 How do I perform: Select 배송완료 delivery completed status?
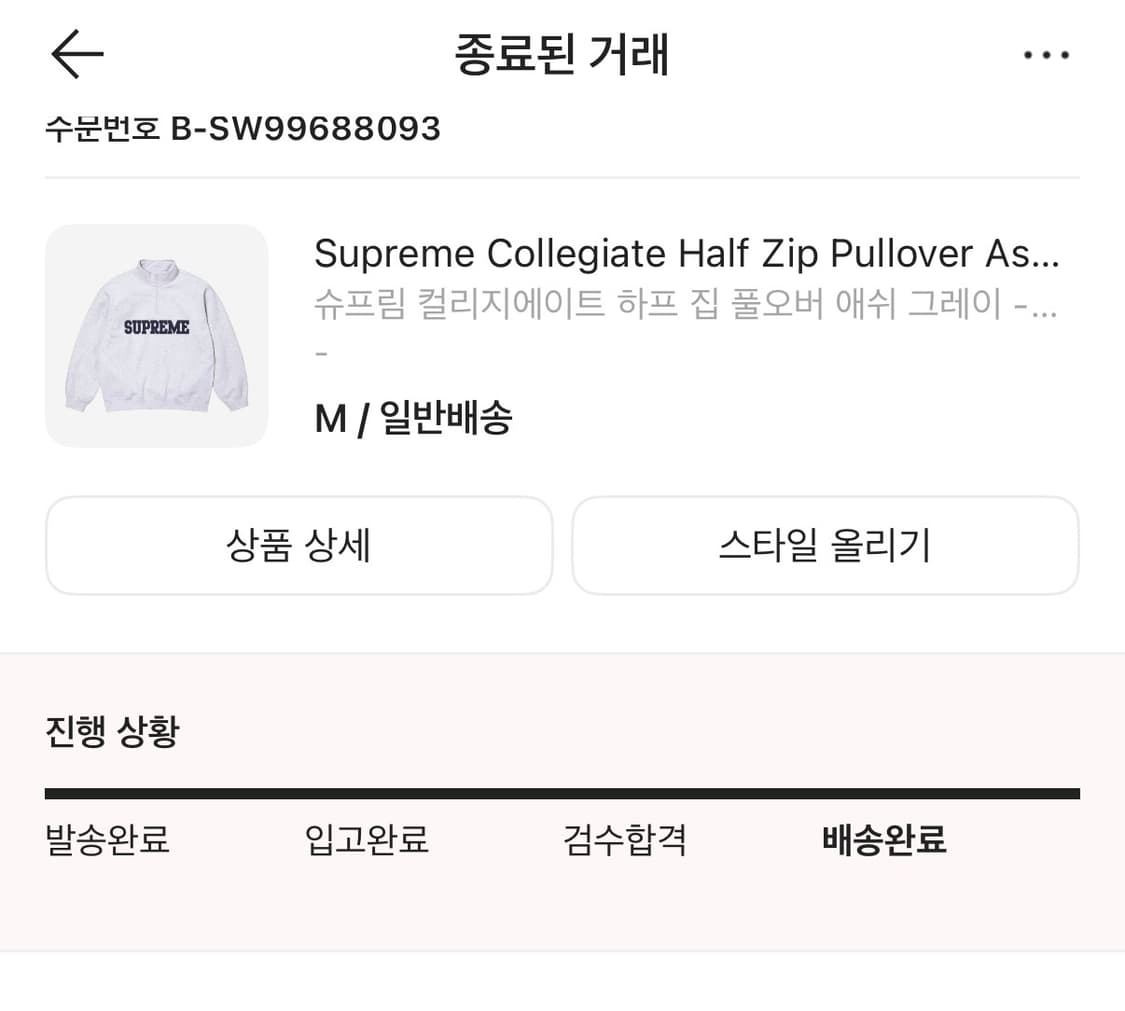pos(884,841)
